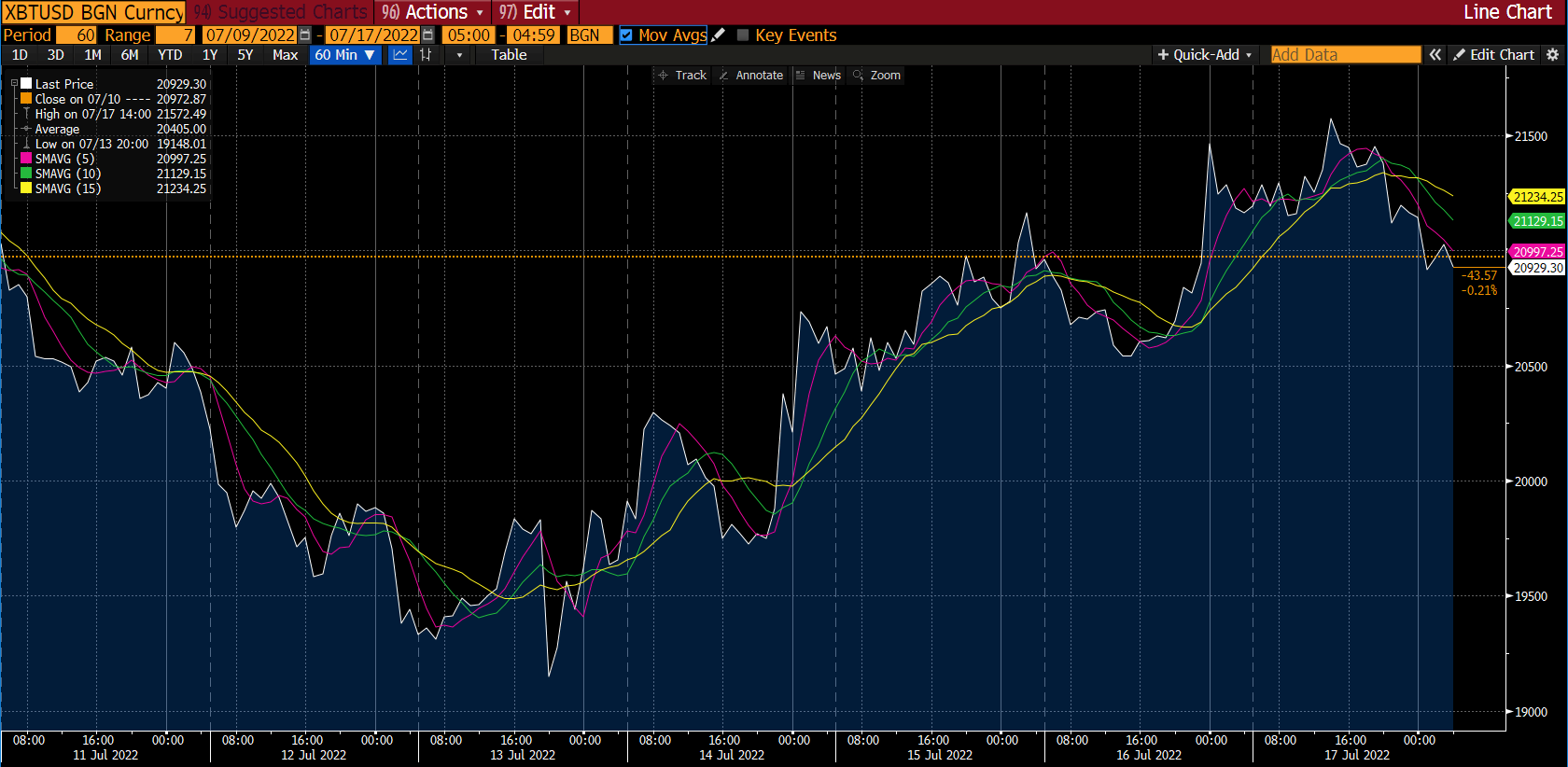Screen dimensions: 1568x767
Task: Enable the Key Events checkbox
Action: [x=743, y=35]
